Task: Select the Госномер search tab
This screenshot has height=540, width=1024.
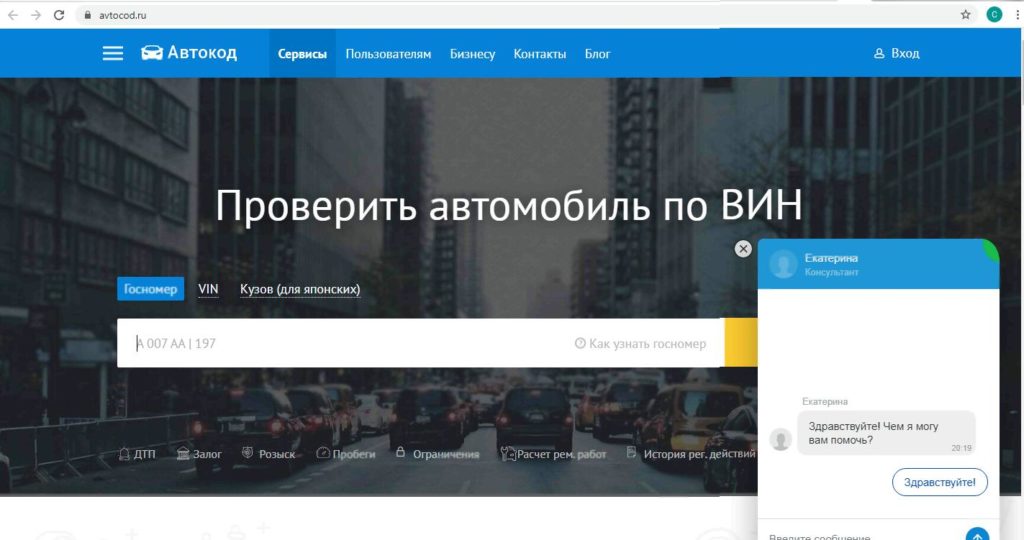Action: click(150, 289)
